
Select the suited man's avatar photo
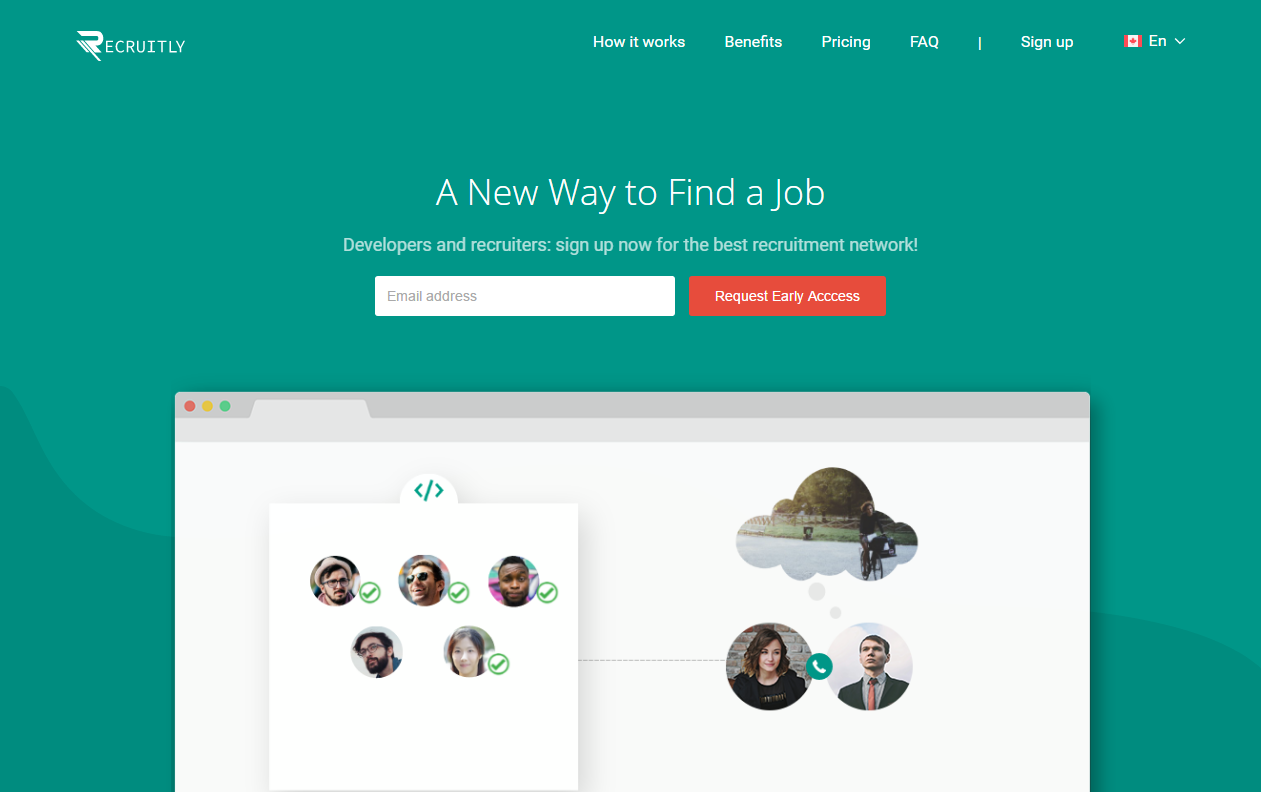tap(869, 667)
